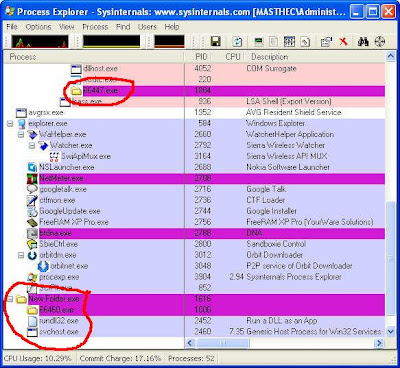
Task: Sort by the CPU column header
Action: (228, 57)
